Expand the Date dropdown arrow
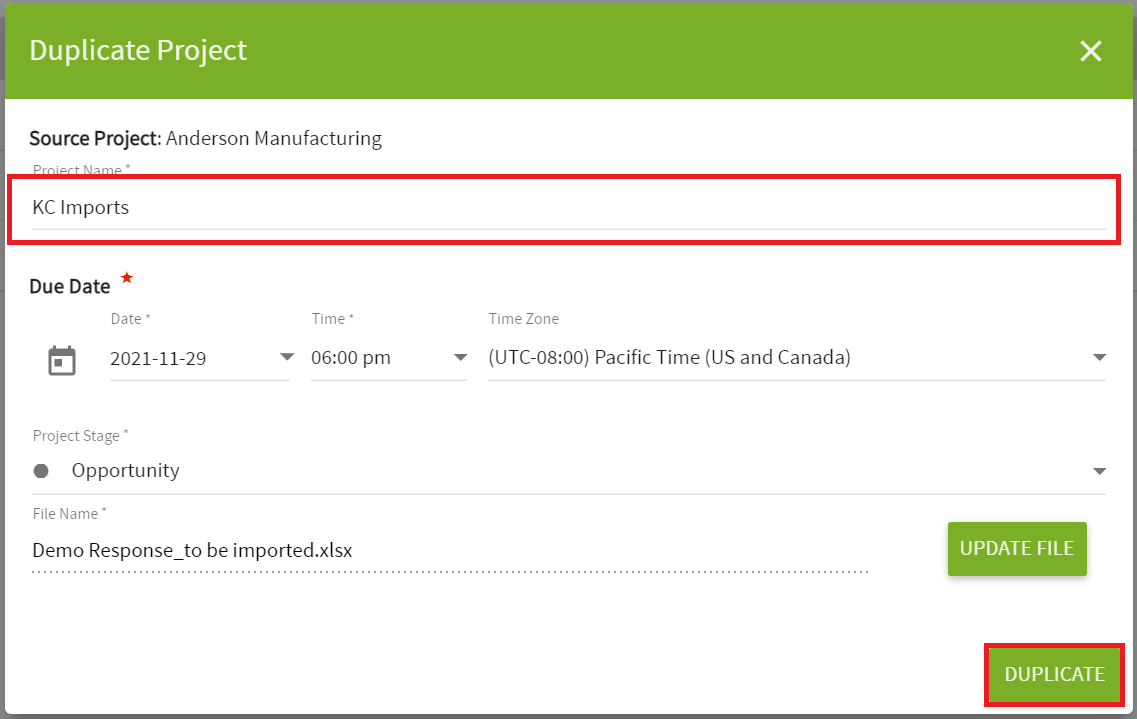1137x719 pixels. (287, 357)
